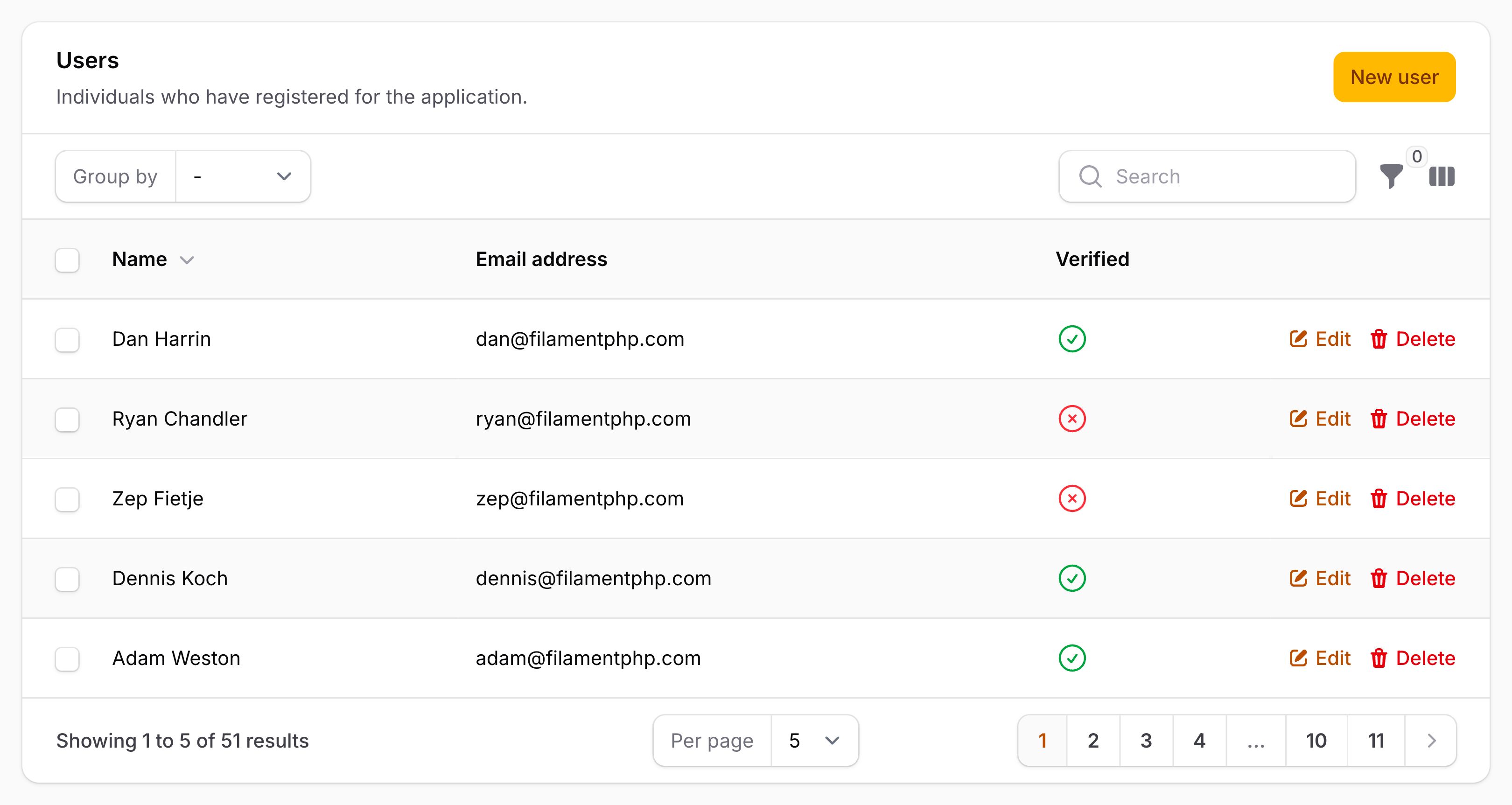1512x805 pixels.
Task: Edit the Dan Harrin user
Action: click(1320, 339)
